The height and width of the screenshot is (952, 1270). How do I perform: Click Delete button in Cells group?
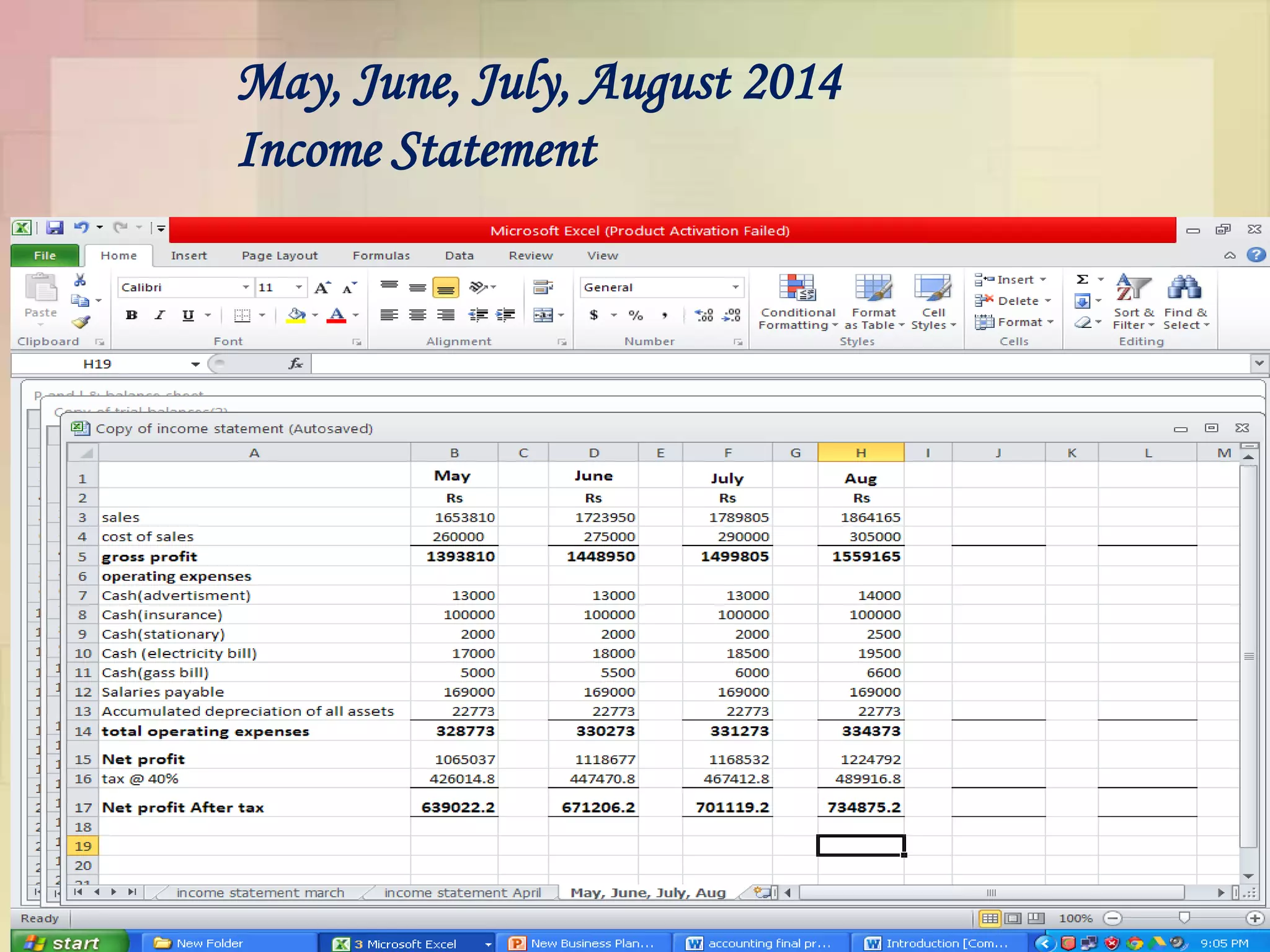point(1013,301)
